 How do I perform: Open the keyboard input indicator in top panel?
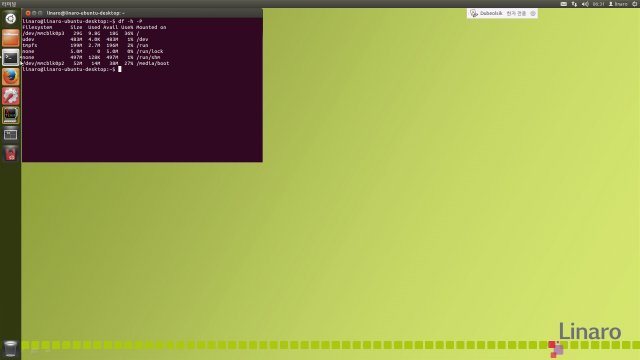pos(563,4)
